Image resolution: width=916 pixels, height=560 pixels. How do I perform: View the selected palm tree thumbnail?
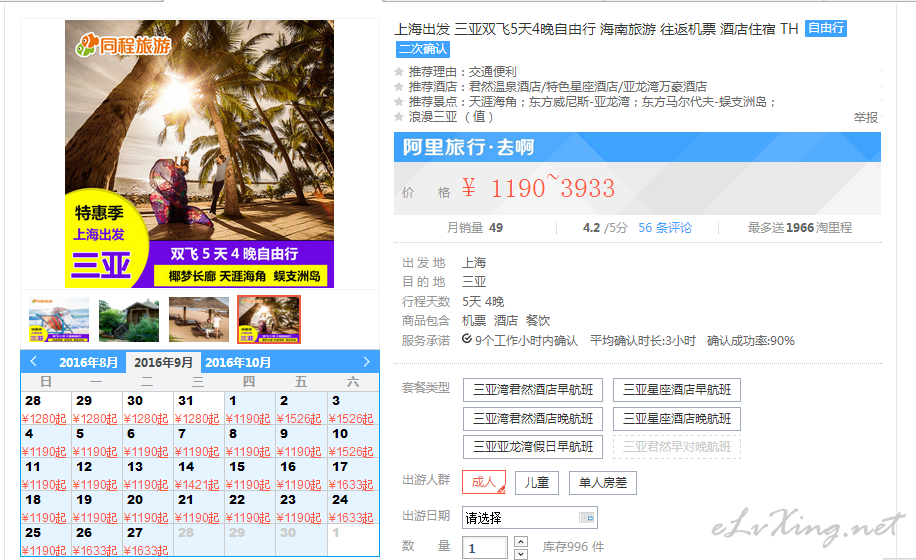coord(269,319)
